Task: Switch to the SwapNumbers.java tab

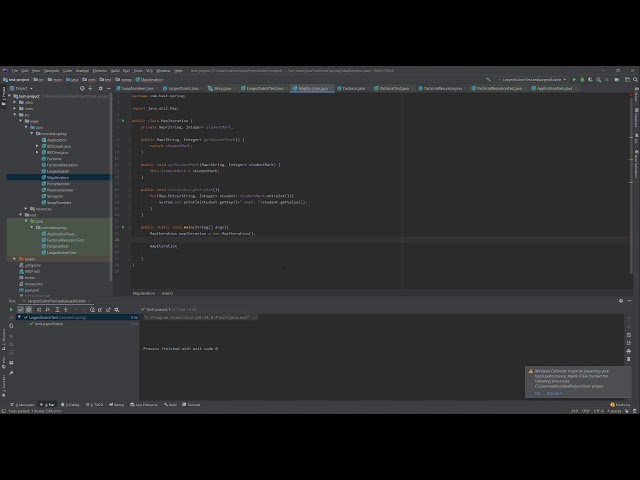Action: pos(135,88)
